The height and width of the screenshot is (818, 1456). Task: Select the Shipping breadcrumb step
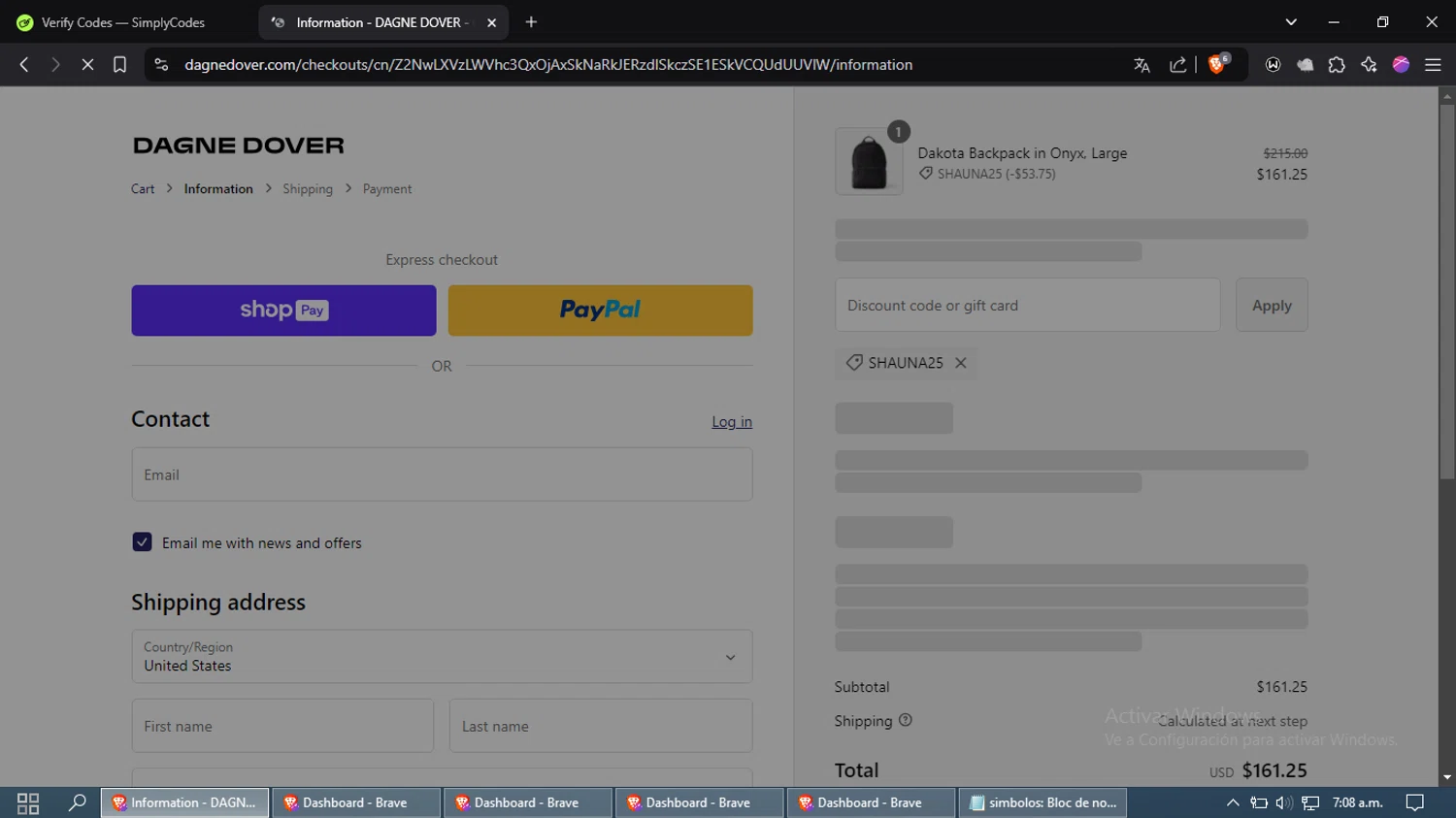308,189
